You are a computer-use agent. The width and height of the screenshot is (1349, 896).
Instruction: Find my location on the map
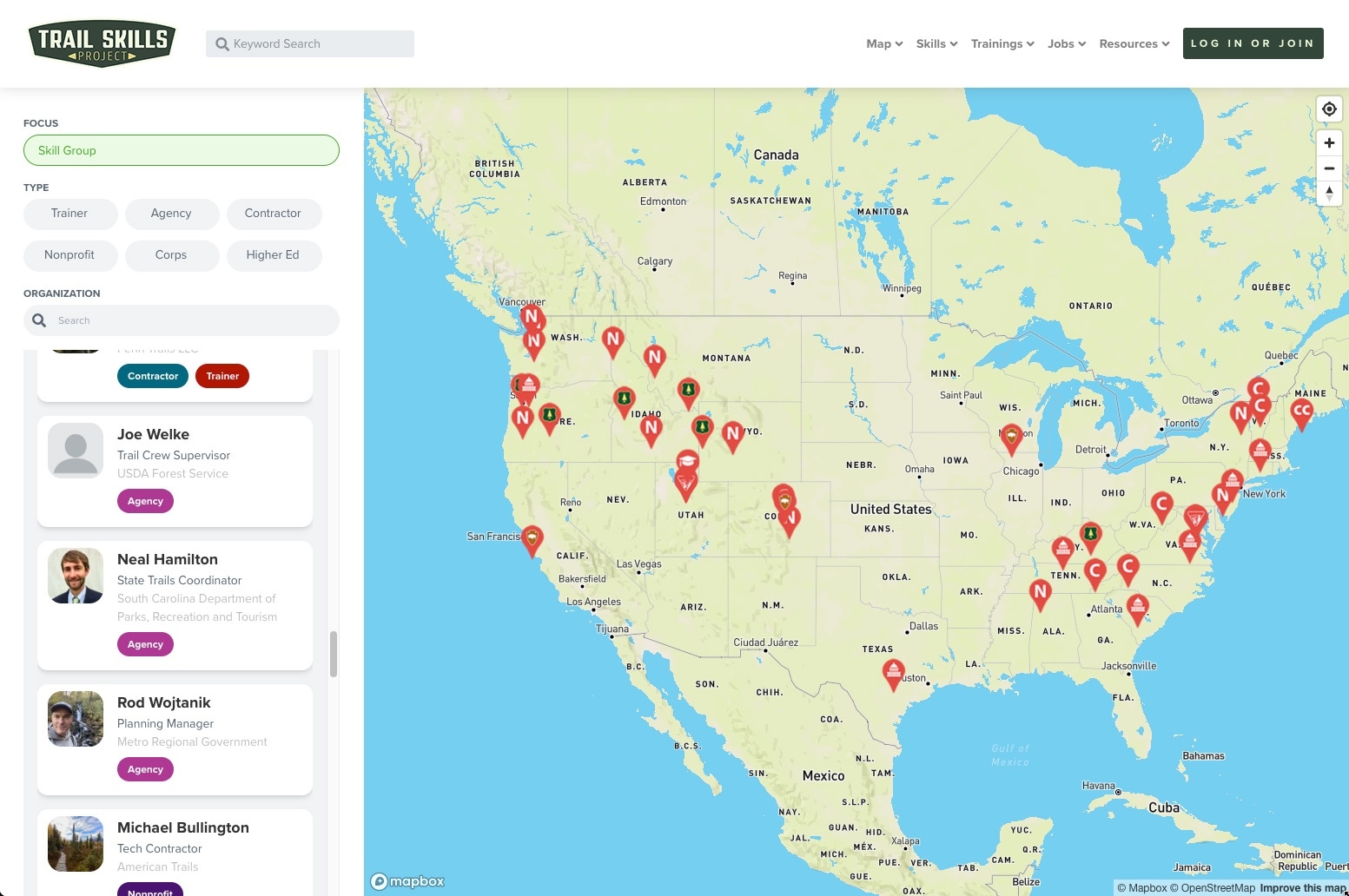coord(1329,109)
